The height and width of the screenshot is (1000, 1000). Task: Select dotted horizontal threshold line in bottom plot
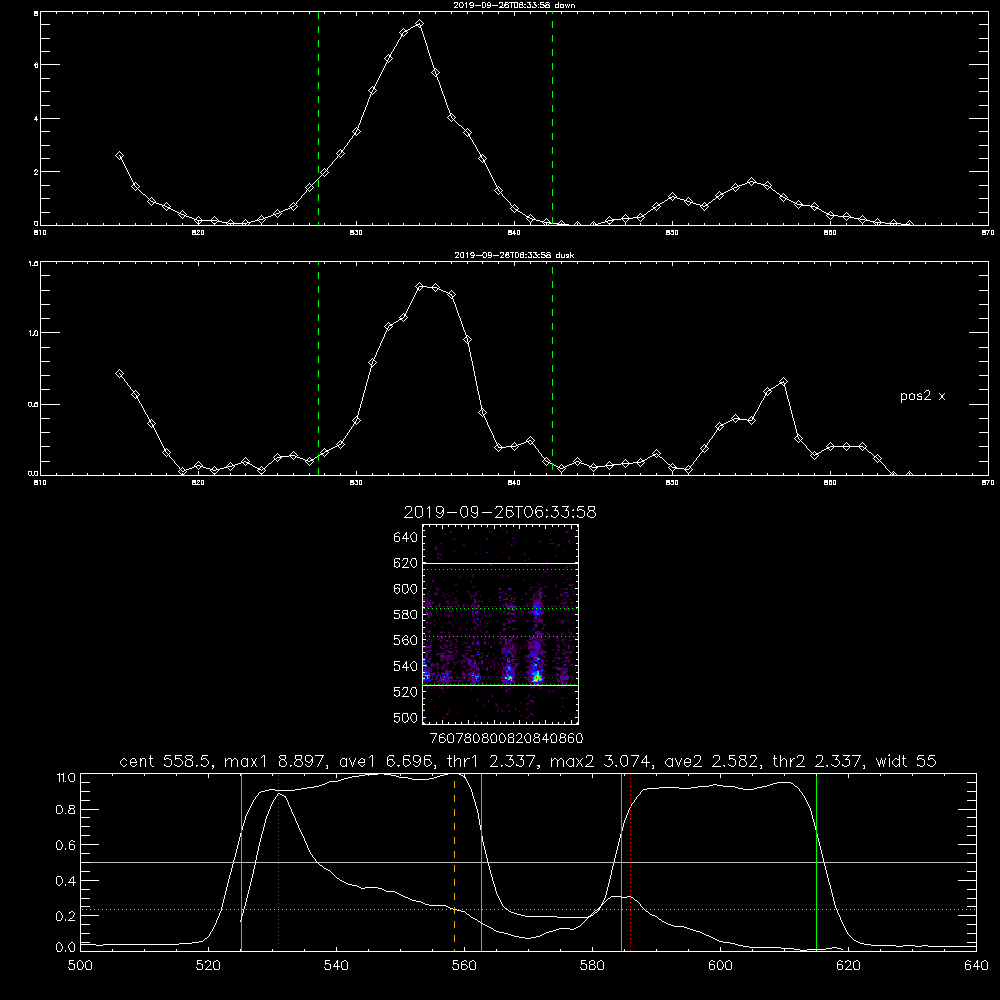[528, 909]
